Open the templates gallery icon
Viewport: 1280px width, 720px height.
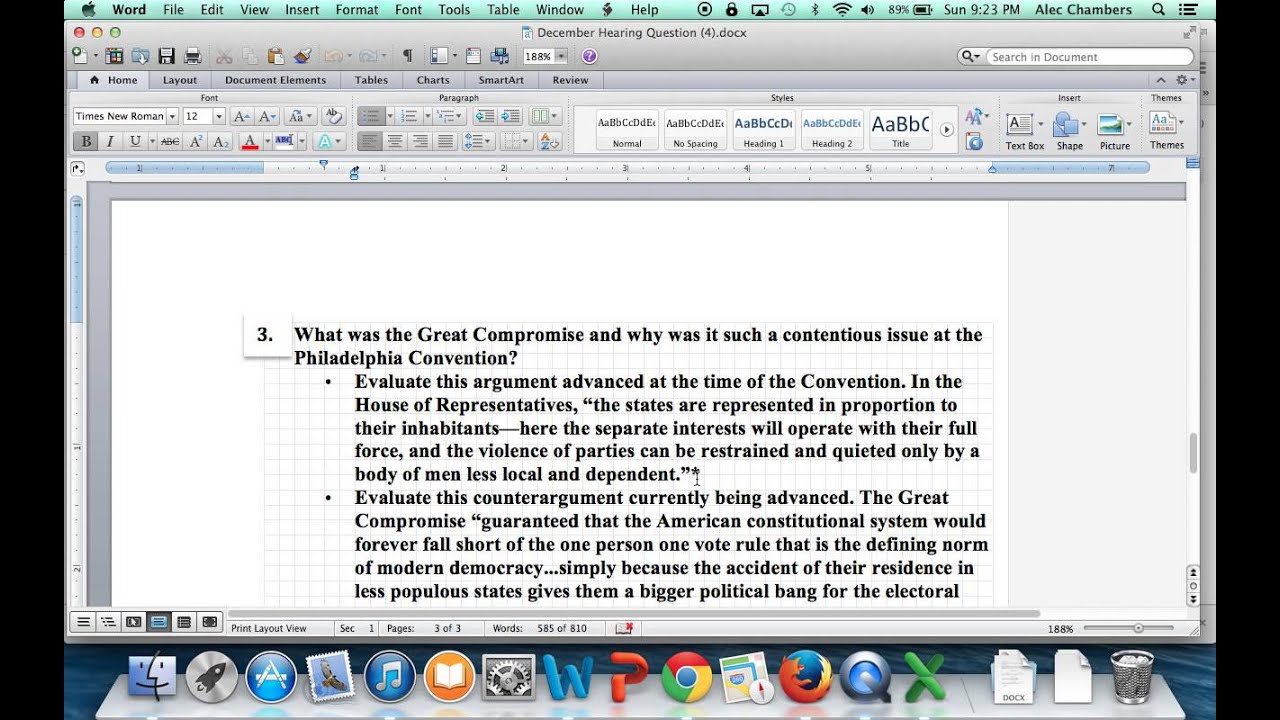115,56
